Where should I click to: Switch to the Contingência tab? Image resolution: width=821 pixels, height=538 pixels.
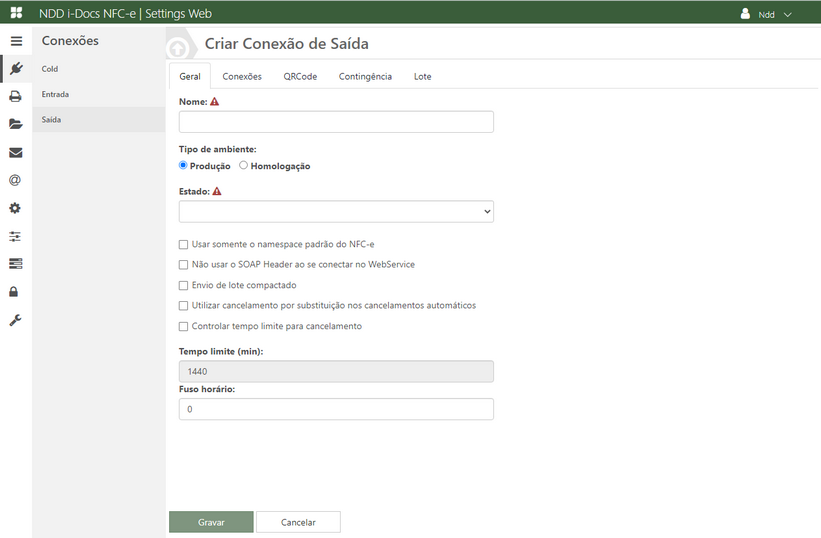coord(365,77)
